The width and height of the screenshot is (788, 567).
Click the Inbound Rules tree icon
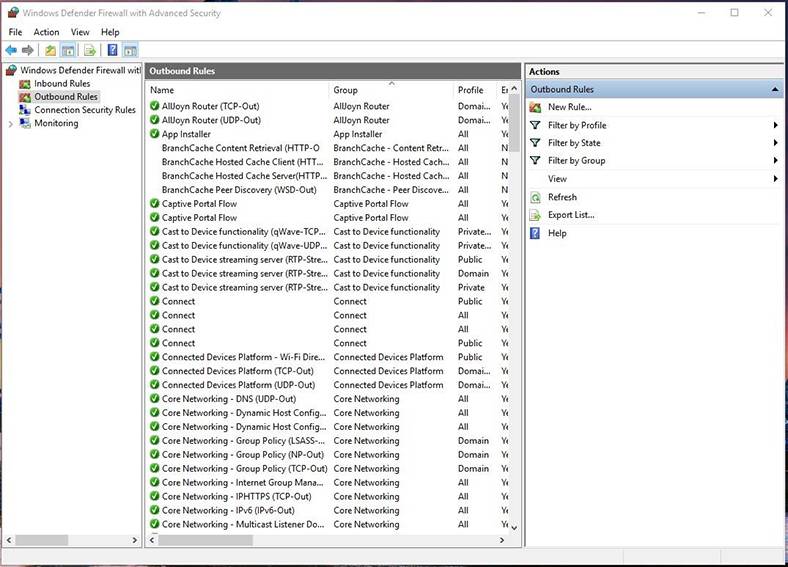(x=25, y=84)
